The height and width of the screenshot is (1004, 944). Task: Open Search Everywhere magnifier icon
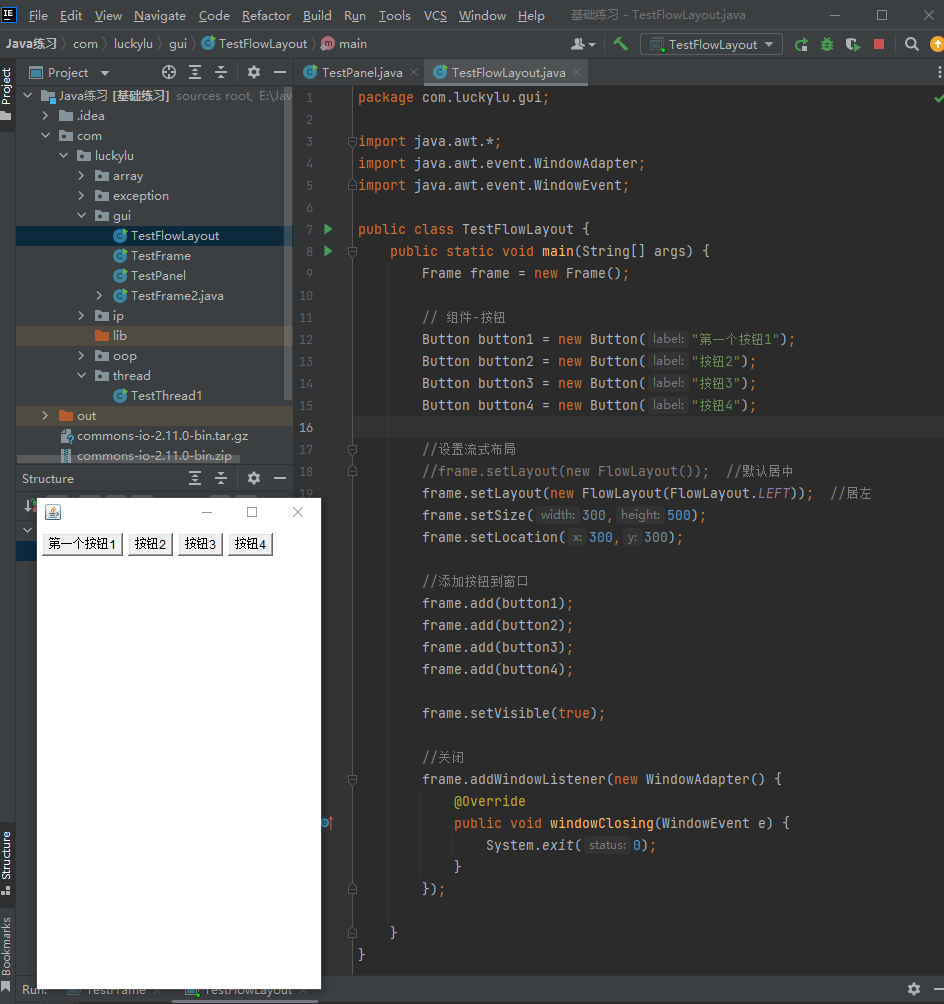tap(912, 44)
